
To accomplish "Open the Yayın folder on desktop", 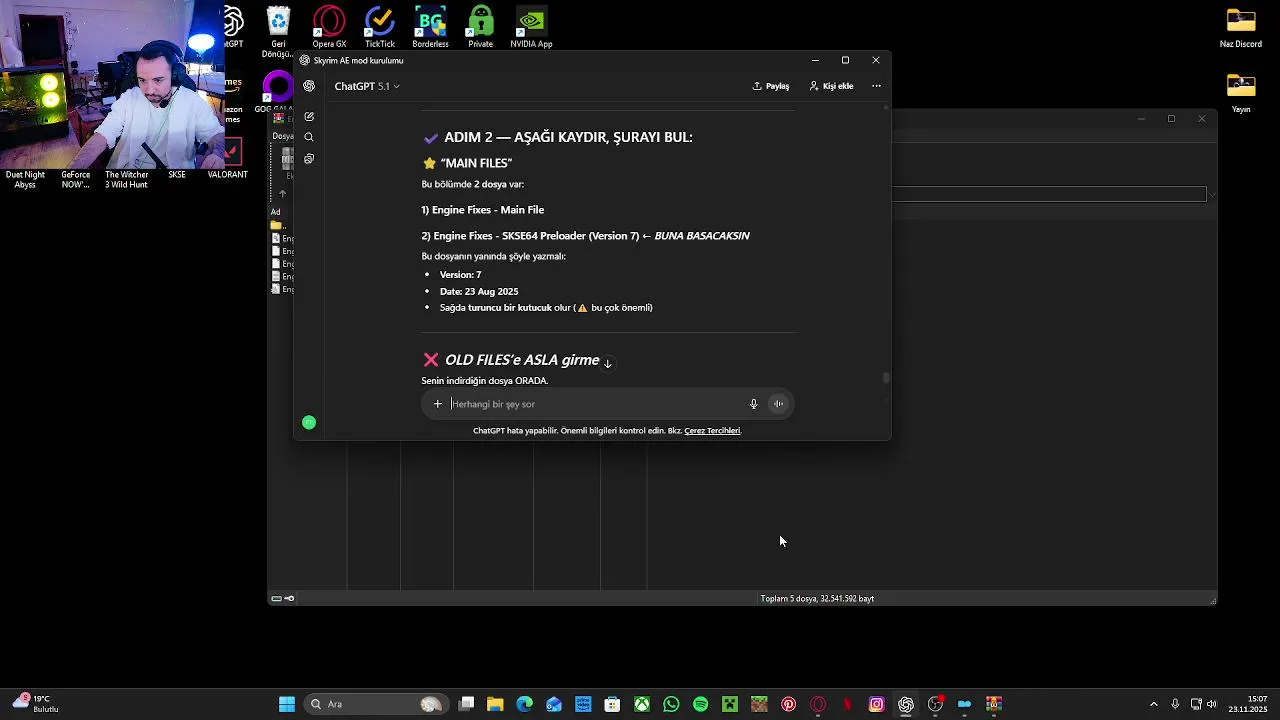I will (x=1241, y=93).
